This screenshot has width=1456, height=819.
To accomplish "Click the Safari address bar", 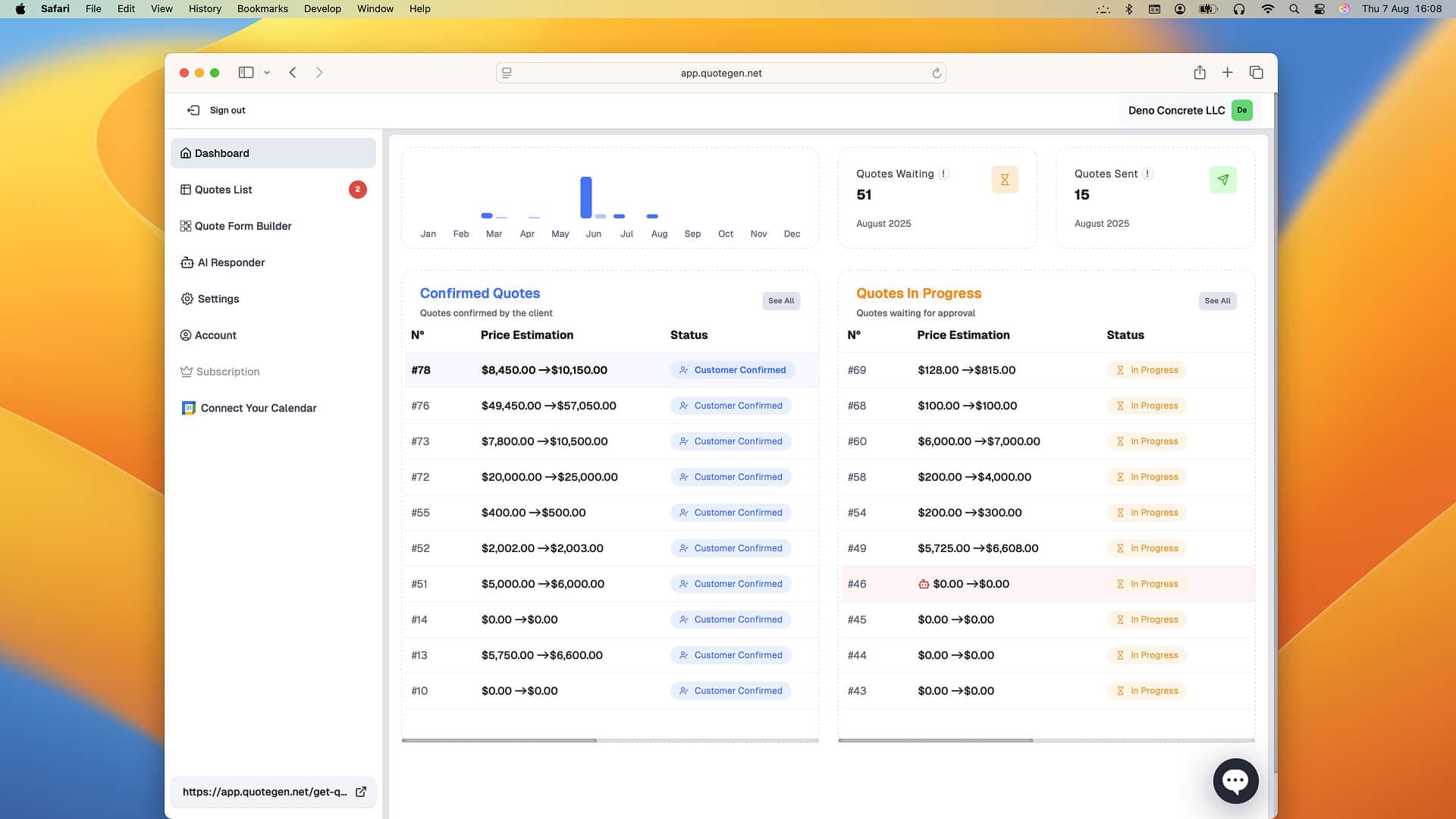I will 720,73.
